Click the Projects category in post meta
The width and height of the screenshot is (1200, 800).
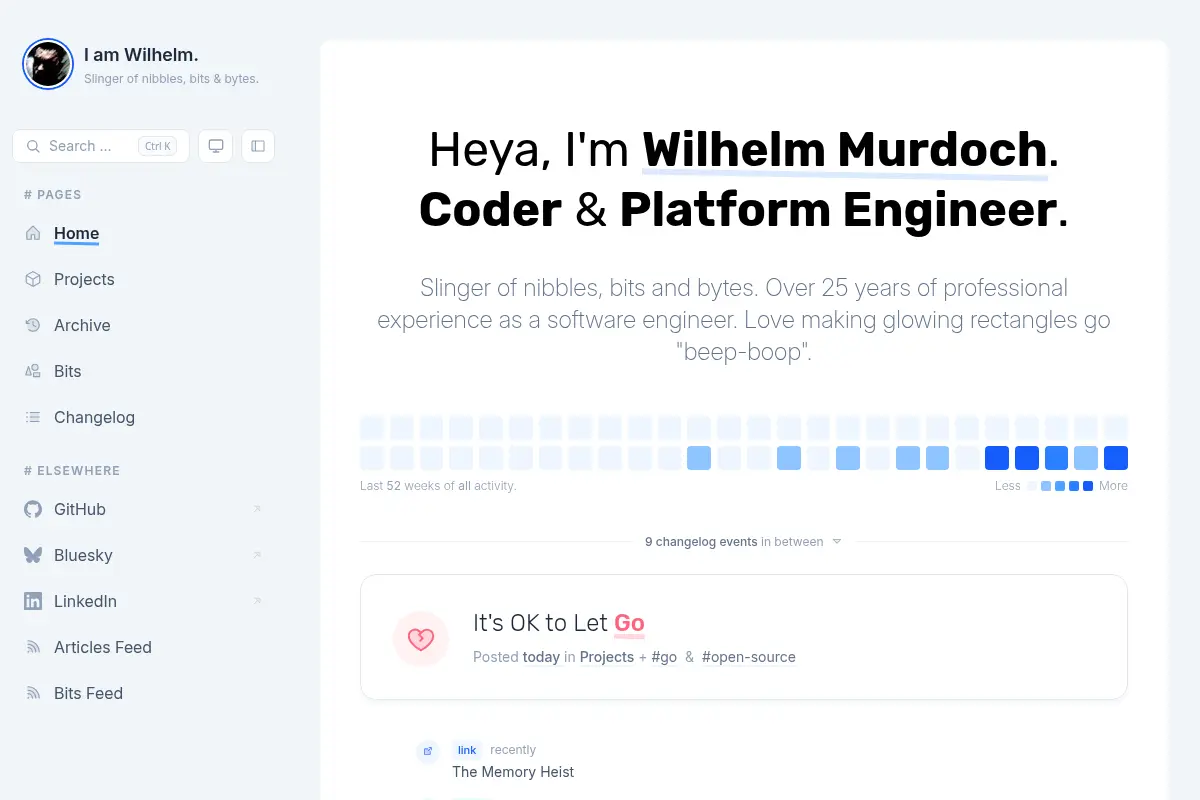point(606,657)
